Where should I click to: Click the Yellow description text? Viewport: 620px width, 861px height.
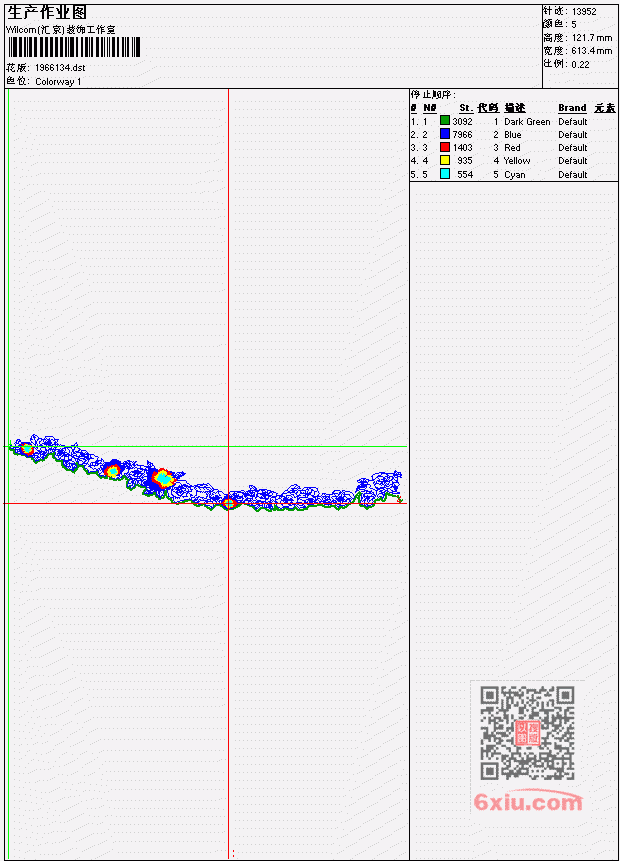(517, 161)
